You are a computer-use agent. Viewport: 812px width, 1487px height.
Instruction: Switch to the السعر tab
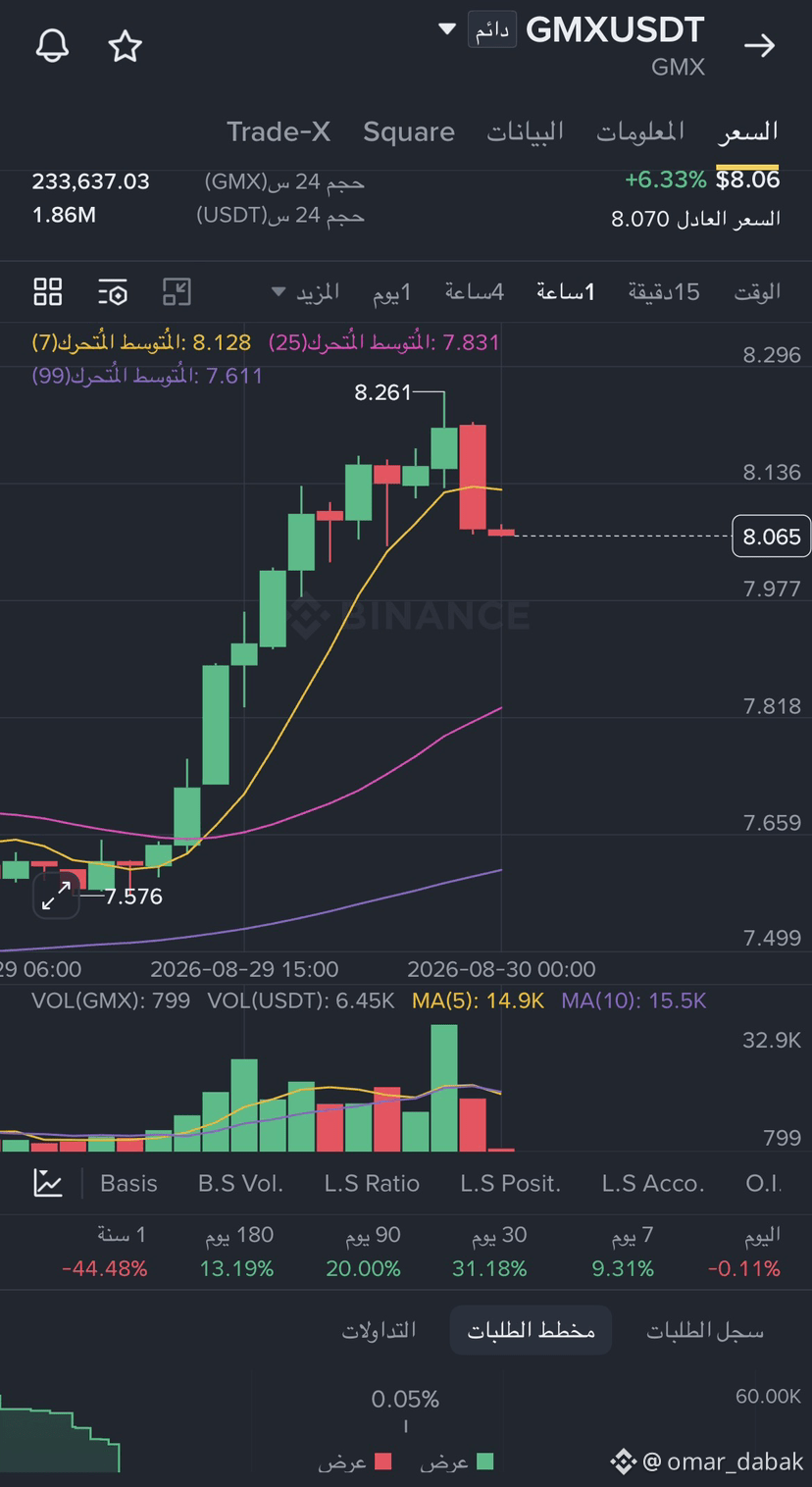coord(748,131)
